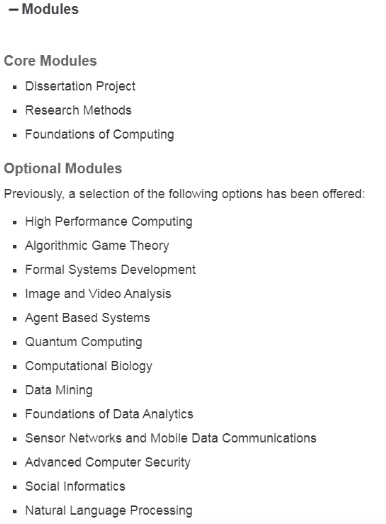Choose Advanced Computer Security
386x524 pixels.
[108, 463]
